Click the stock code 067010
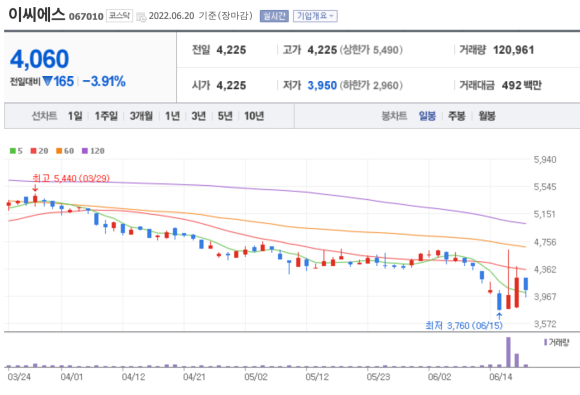The height and width of the screenshot is (395, 580). pyautogui.click(x=86, y=17)
